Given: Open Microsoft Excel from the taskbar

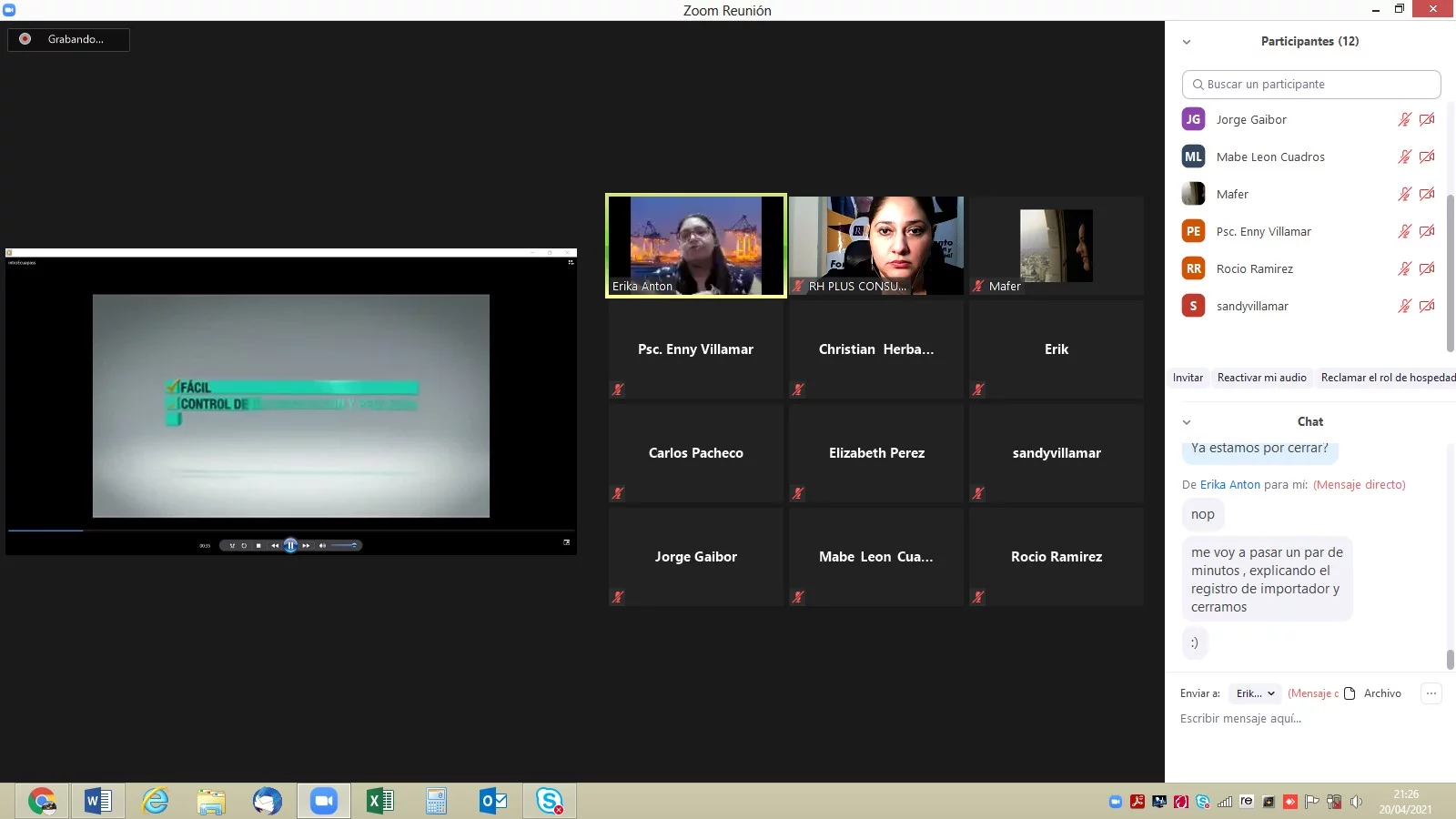Looking at the screenshot, I should point(379,801).
